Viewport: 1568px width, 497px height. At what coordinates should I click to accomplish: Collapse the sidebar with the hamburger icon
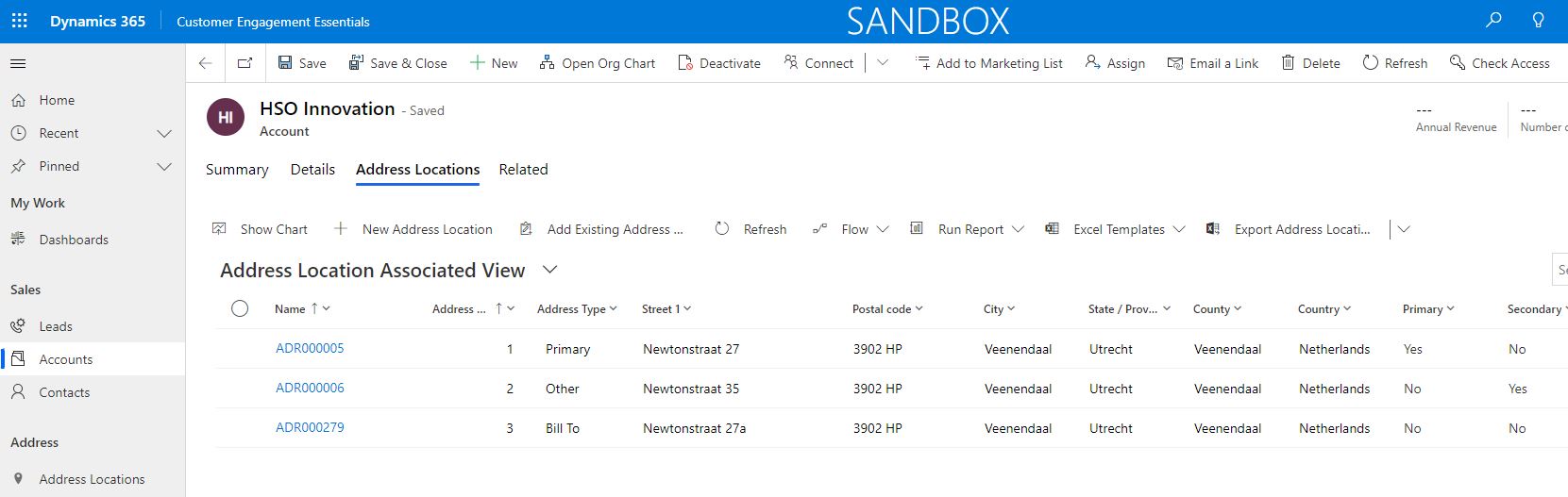tap(18, 63)
